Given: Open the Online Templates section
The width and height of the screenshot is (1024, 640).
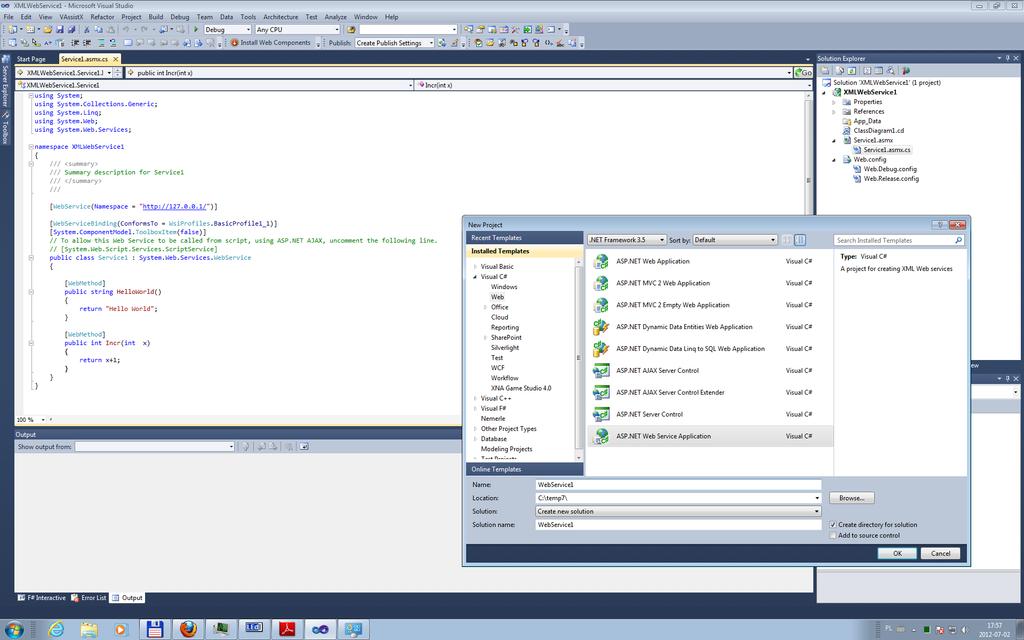Looking at the screenshot, I should pos(524,469).
